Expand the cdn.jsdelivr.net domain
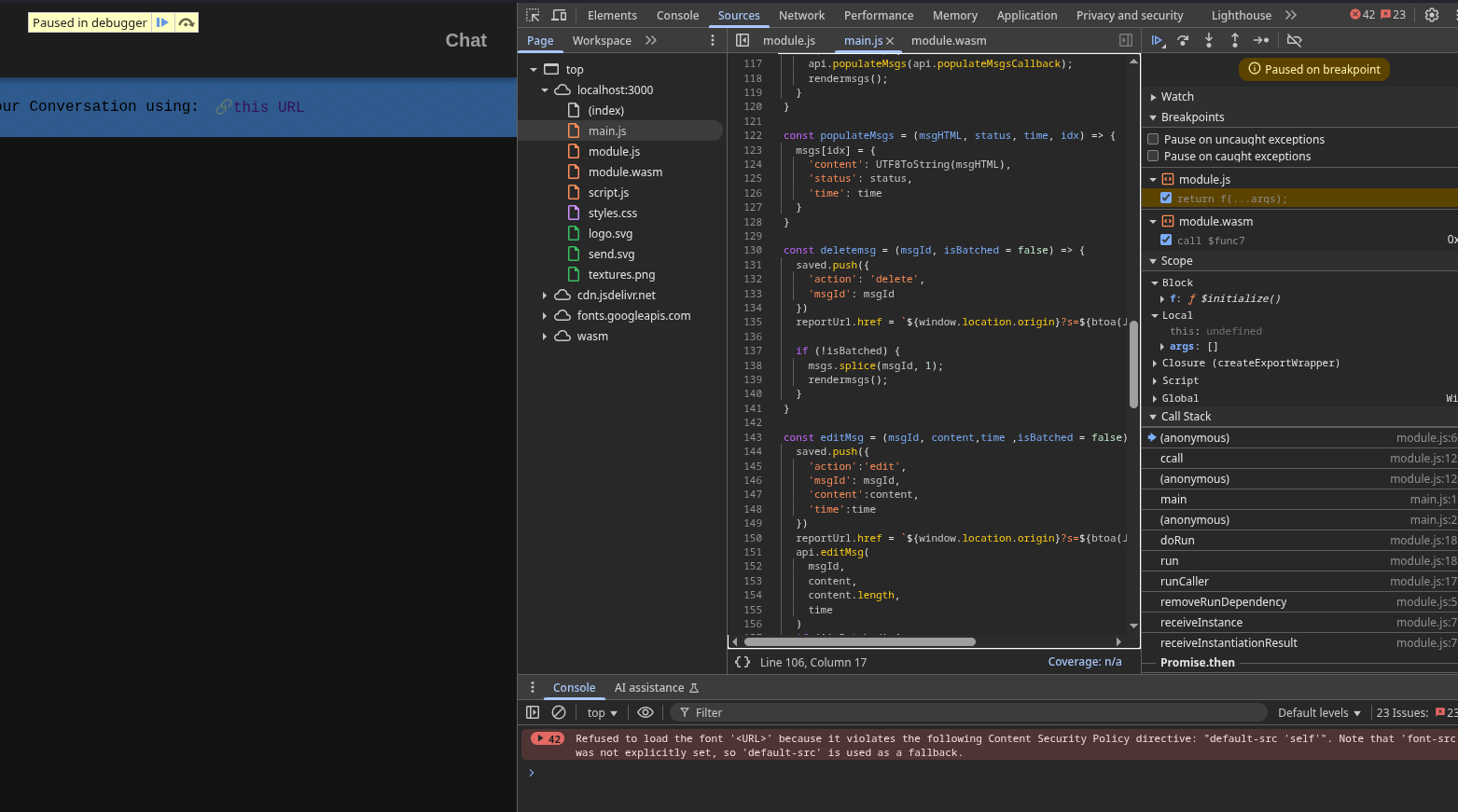The height and width of the screenshot is (812, 1458). (545, 296)
